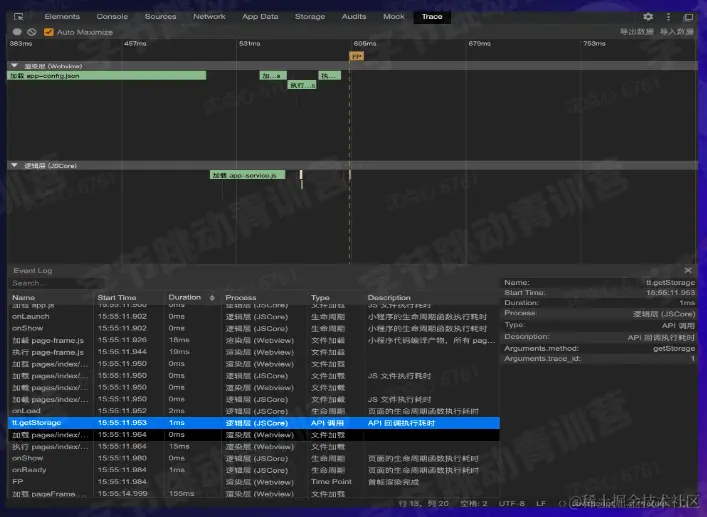Click the 首帧渲染完成 description cell
Image resolution: width=707 pixels, height=517 pixels.
tap(393, 482)
